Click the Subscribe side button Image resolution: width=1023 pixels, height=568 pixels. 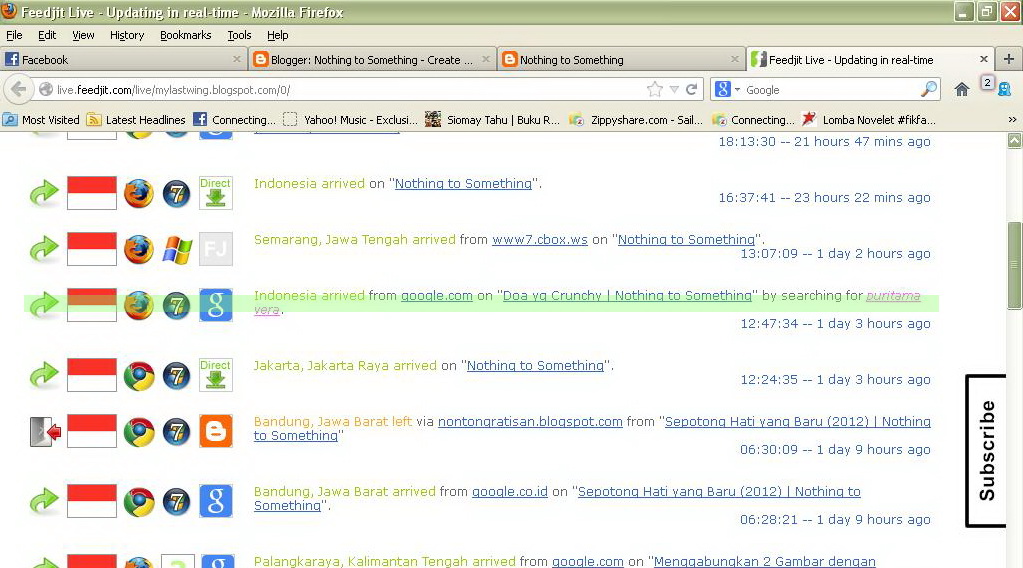[986, 451]
